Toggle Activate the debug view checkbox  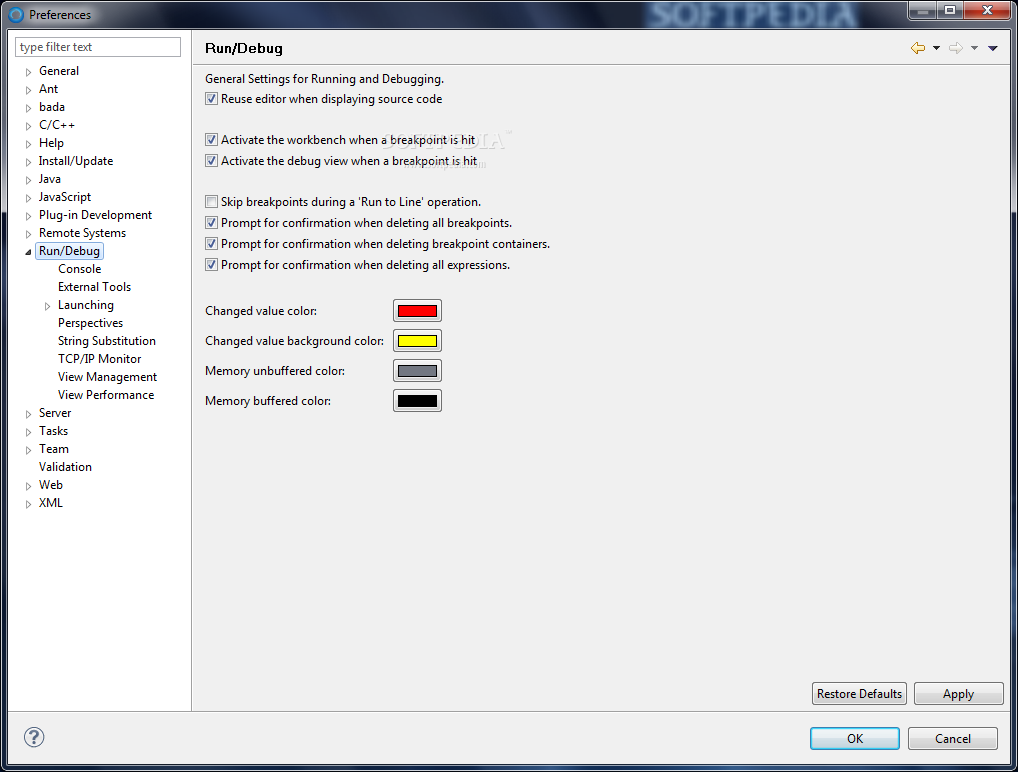[211, 160]
